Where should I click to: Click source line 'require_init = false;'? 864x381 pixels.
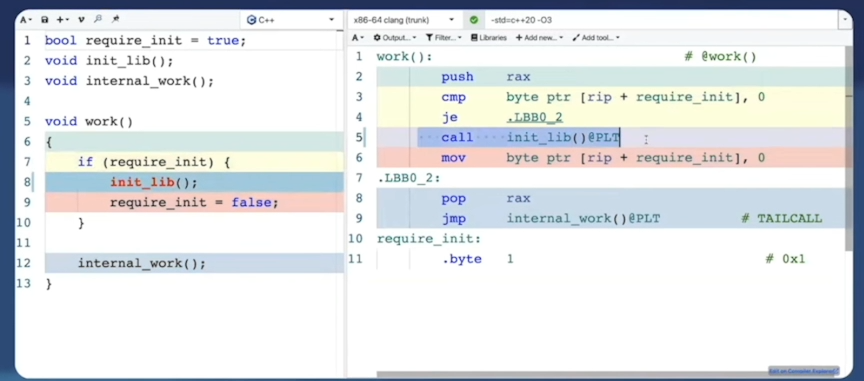[x=194, y=202]
